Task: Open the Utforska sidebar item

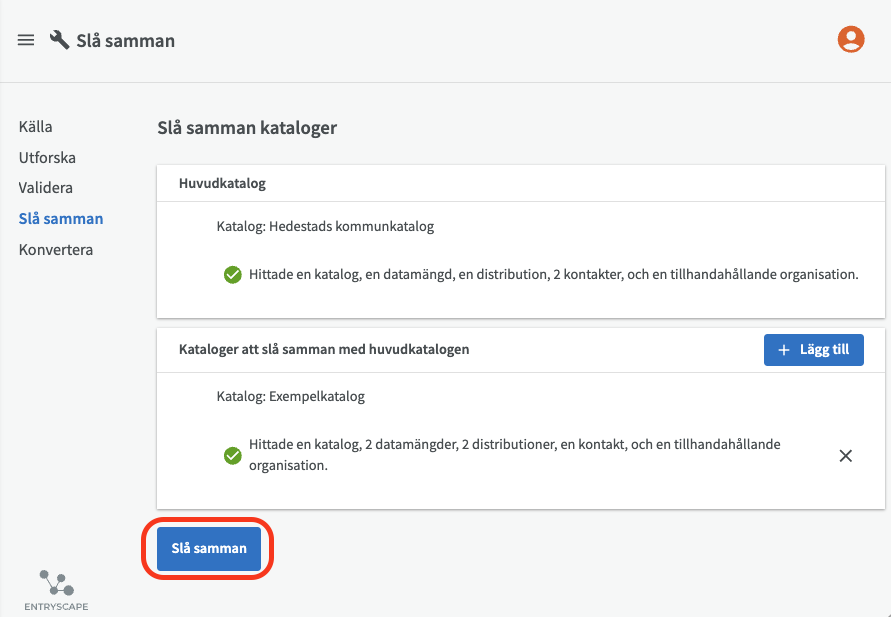Action: [47, 158]
